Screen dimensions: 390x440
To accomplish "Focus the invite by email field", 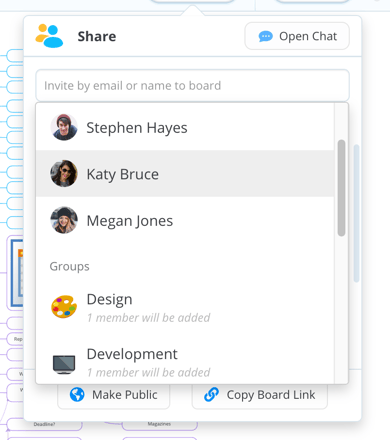I will pos(192,85).
